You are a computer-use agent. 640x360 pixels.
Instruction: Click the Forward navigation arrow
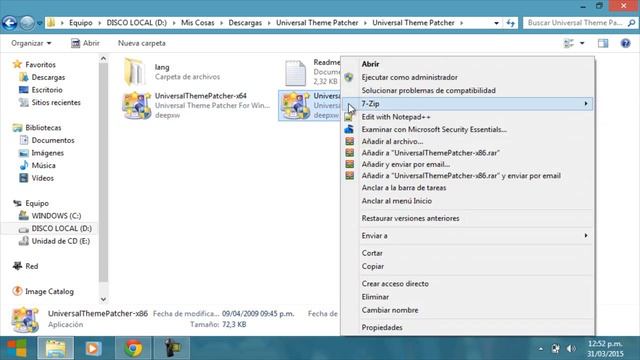pyautogui.click(x=27, y=23)
